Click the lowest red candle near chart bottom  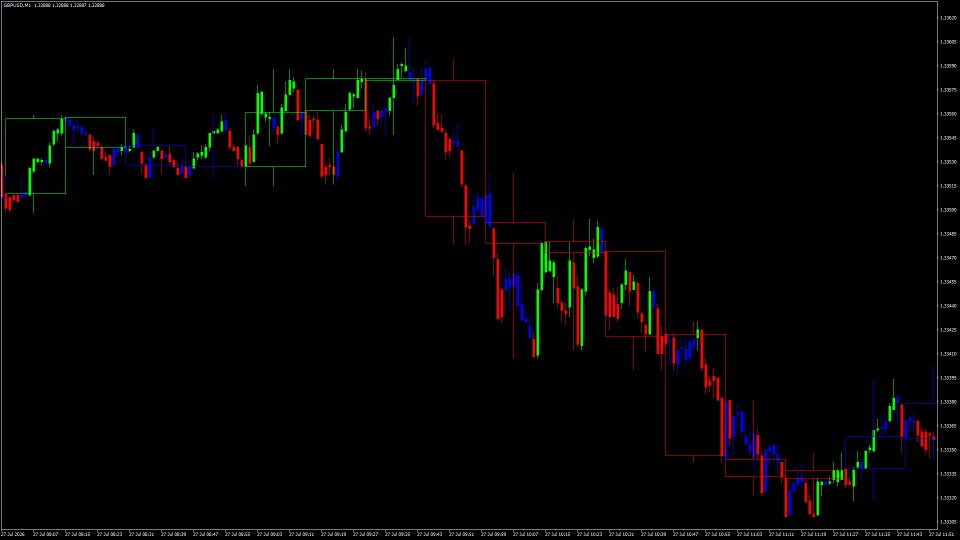coord(787,495)
